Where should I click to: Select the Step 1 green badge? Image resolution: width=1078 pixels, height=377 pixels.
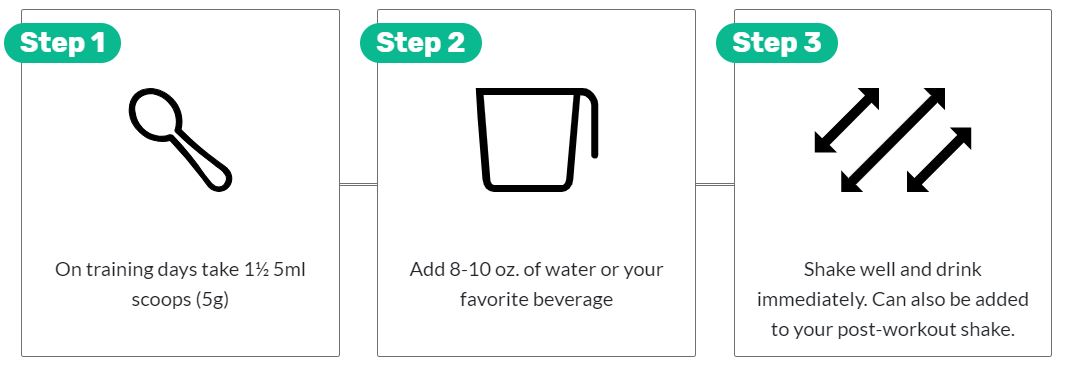pyautogui.click(x=62, y=43)
